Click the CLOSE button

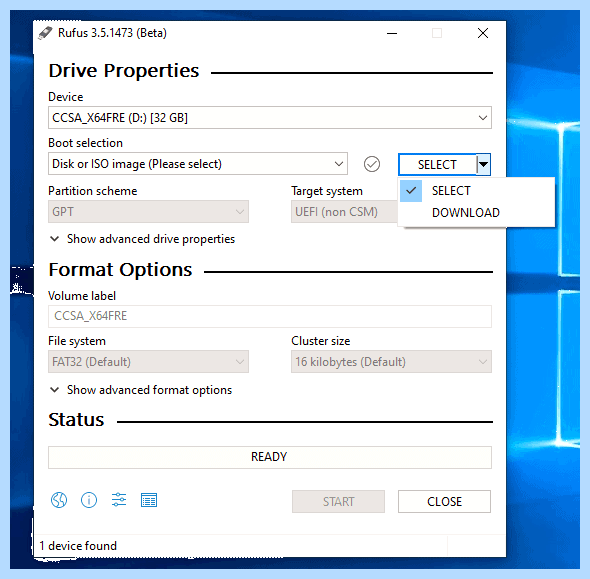[444, 501]
